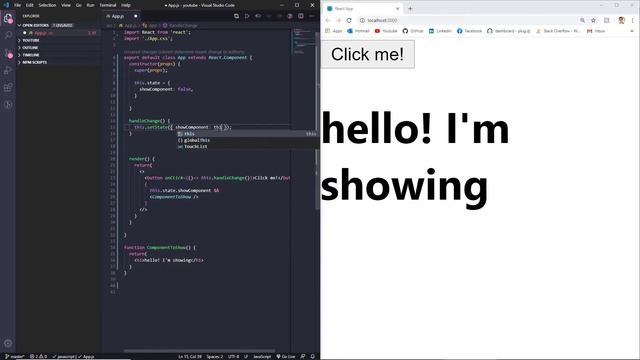Bookmark this page with the star icon
640x360 pixels.
593,20
